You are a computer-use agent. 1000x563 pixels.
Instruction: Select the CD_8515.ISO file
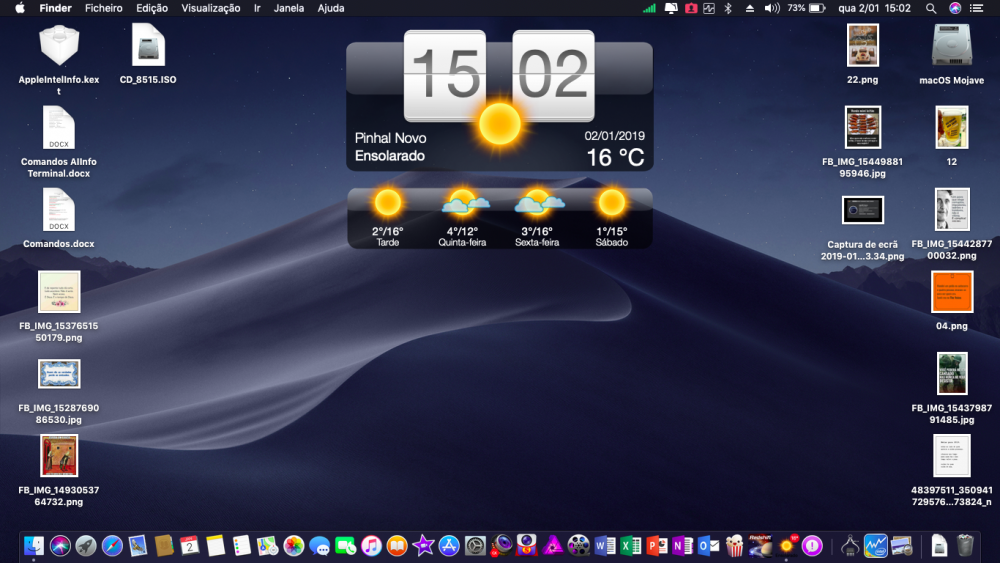[148, 54]
